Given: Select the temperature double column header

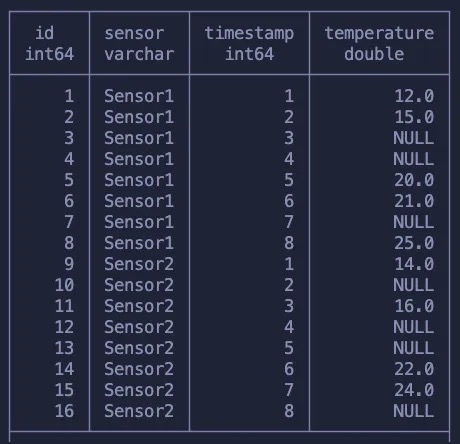Looking at the screenshot, I should click(379, 43).
